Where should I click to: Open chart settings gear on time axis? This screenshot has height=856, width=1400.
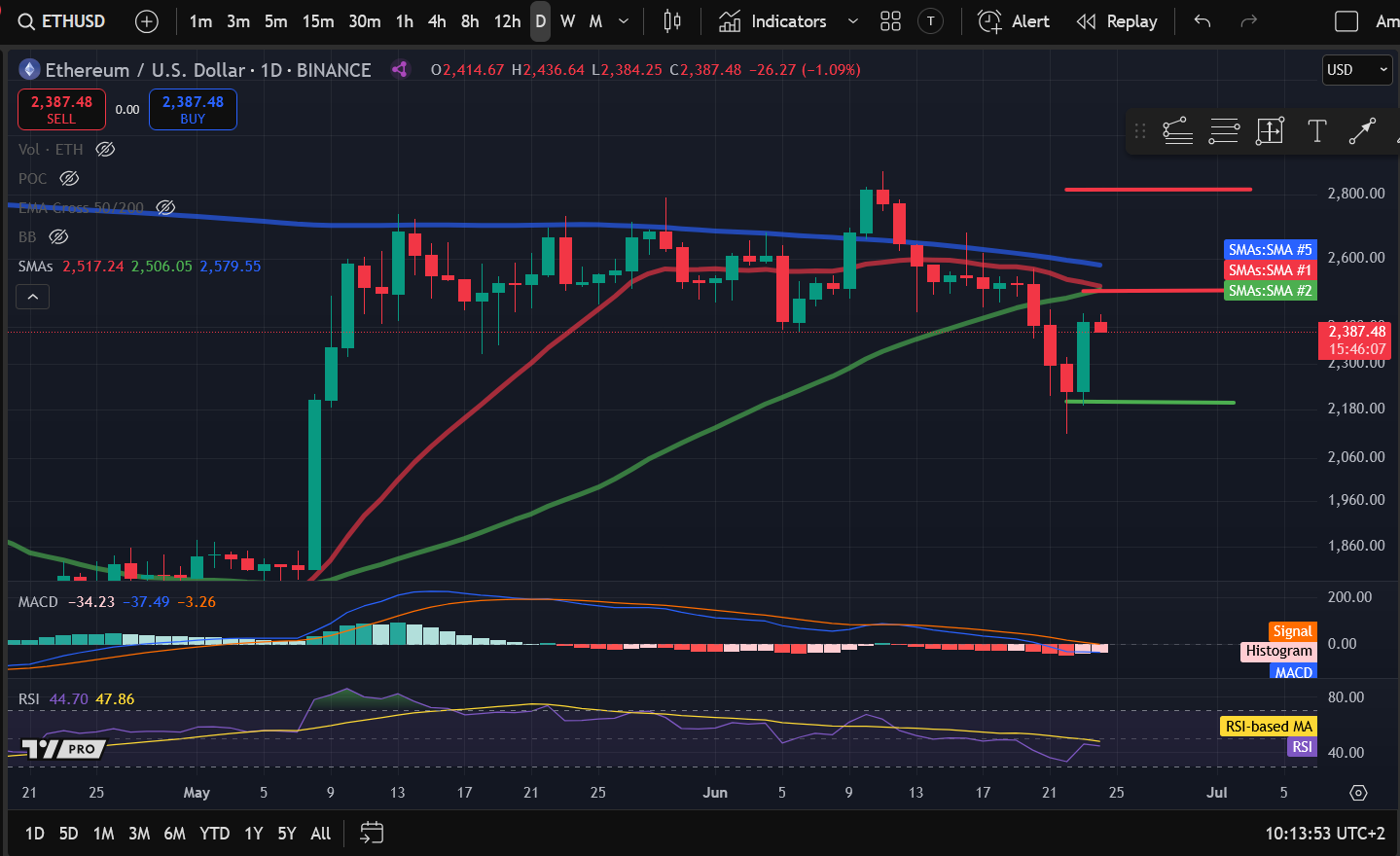[1358, 793]
